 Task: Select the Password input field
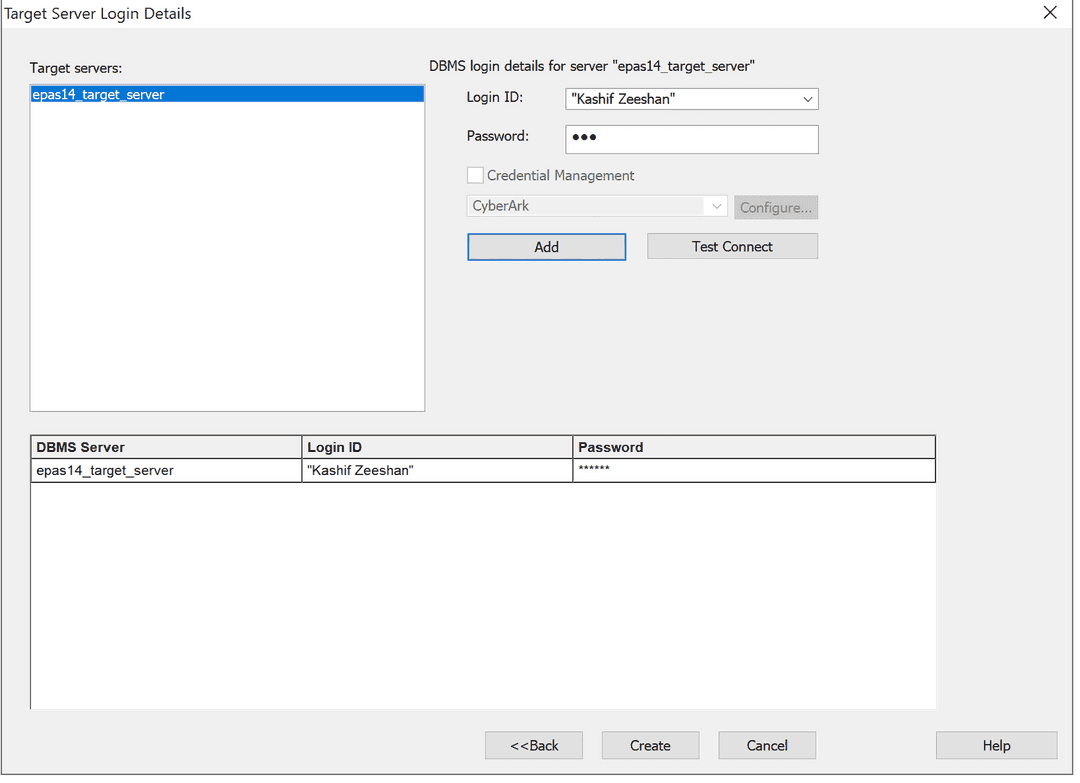point(691,139)
